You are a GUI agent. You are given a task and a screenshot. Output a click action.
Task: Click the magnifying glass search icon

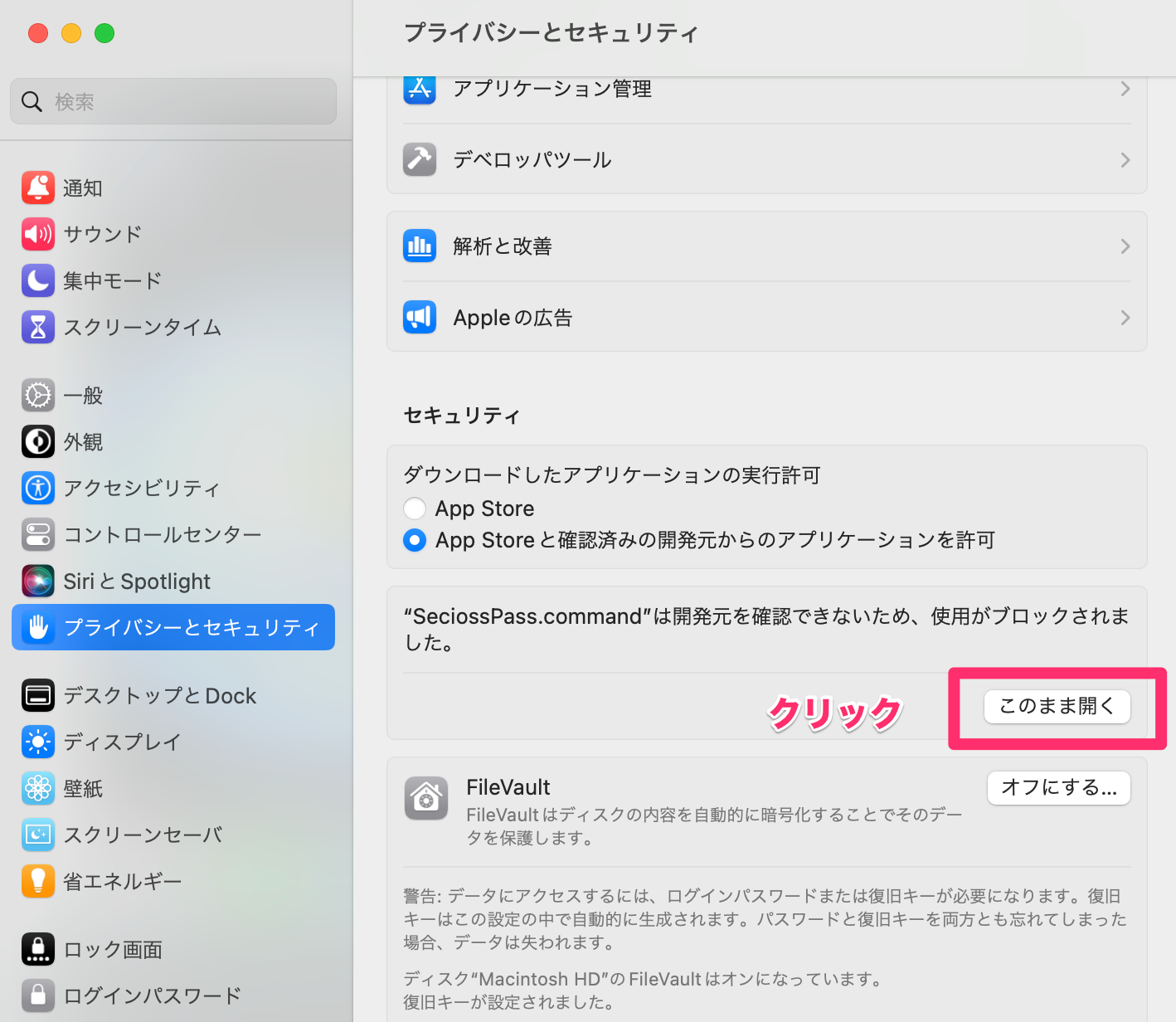32,102
